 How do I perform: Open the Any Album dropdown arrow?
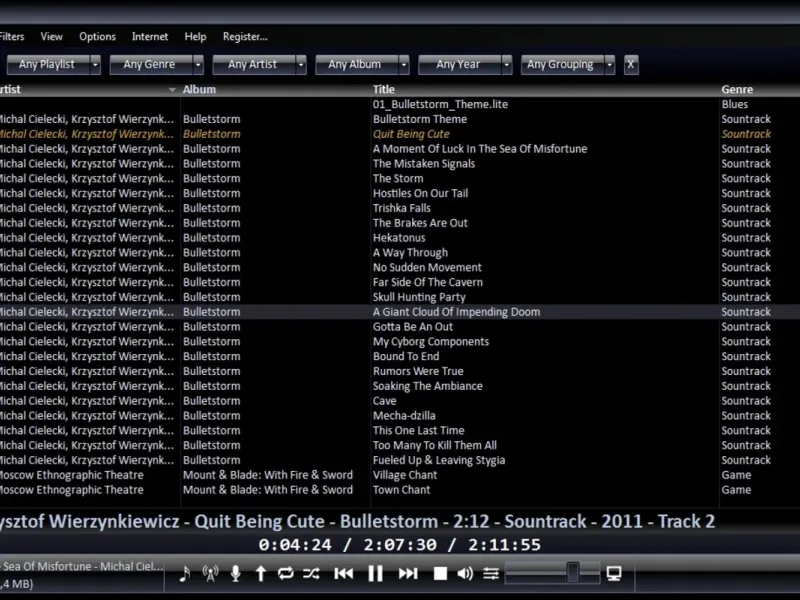tap(404, 65)
